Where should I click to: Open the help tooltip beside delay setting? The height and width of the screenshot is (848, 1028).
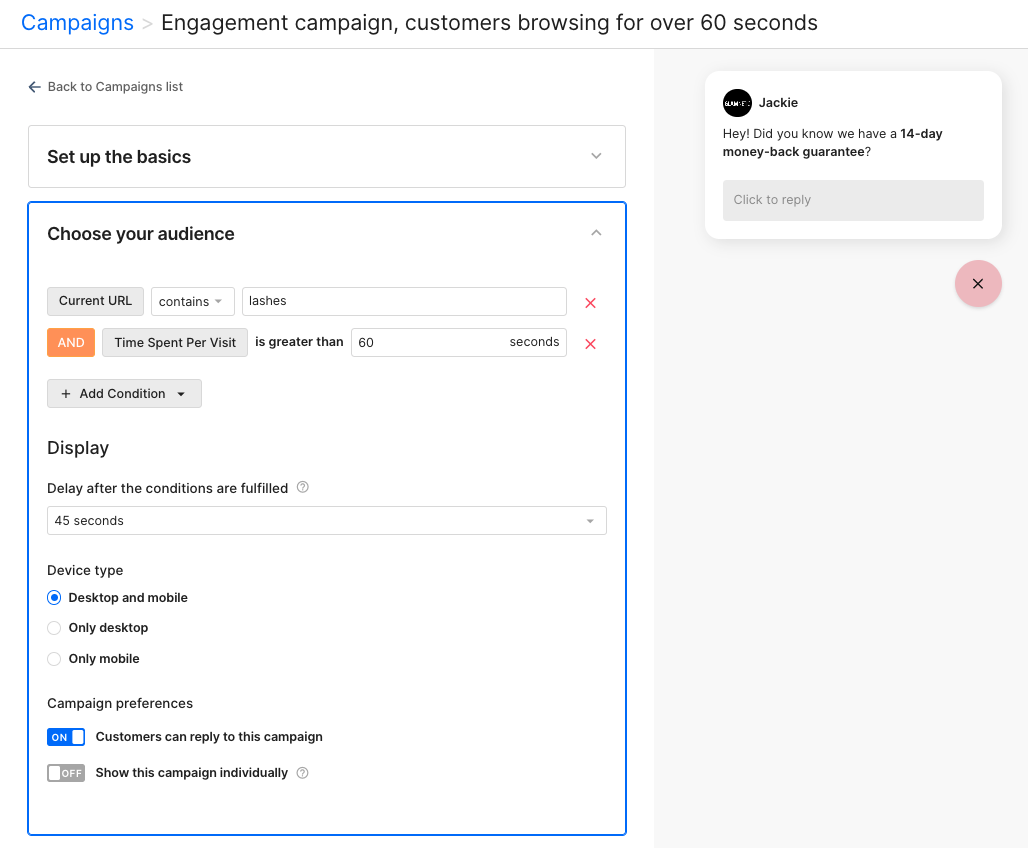(x=302, y=488)
